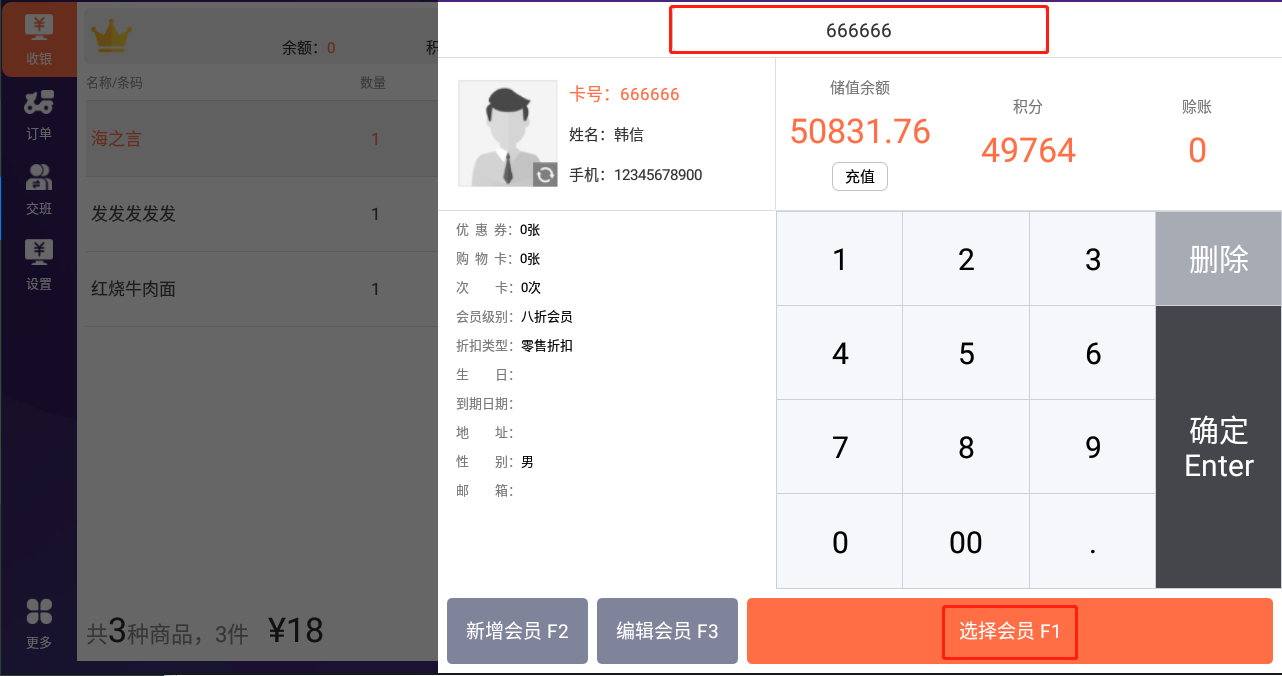The height and width of the screenshot is (676, 1282).
Task: Select the 海之言 item row
Action: click(x=261, y=139)
